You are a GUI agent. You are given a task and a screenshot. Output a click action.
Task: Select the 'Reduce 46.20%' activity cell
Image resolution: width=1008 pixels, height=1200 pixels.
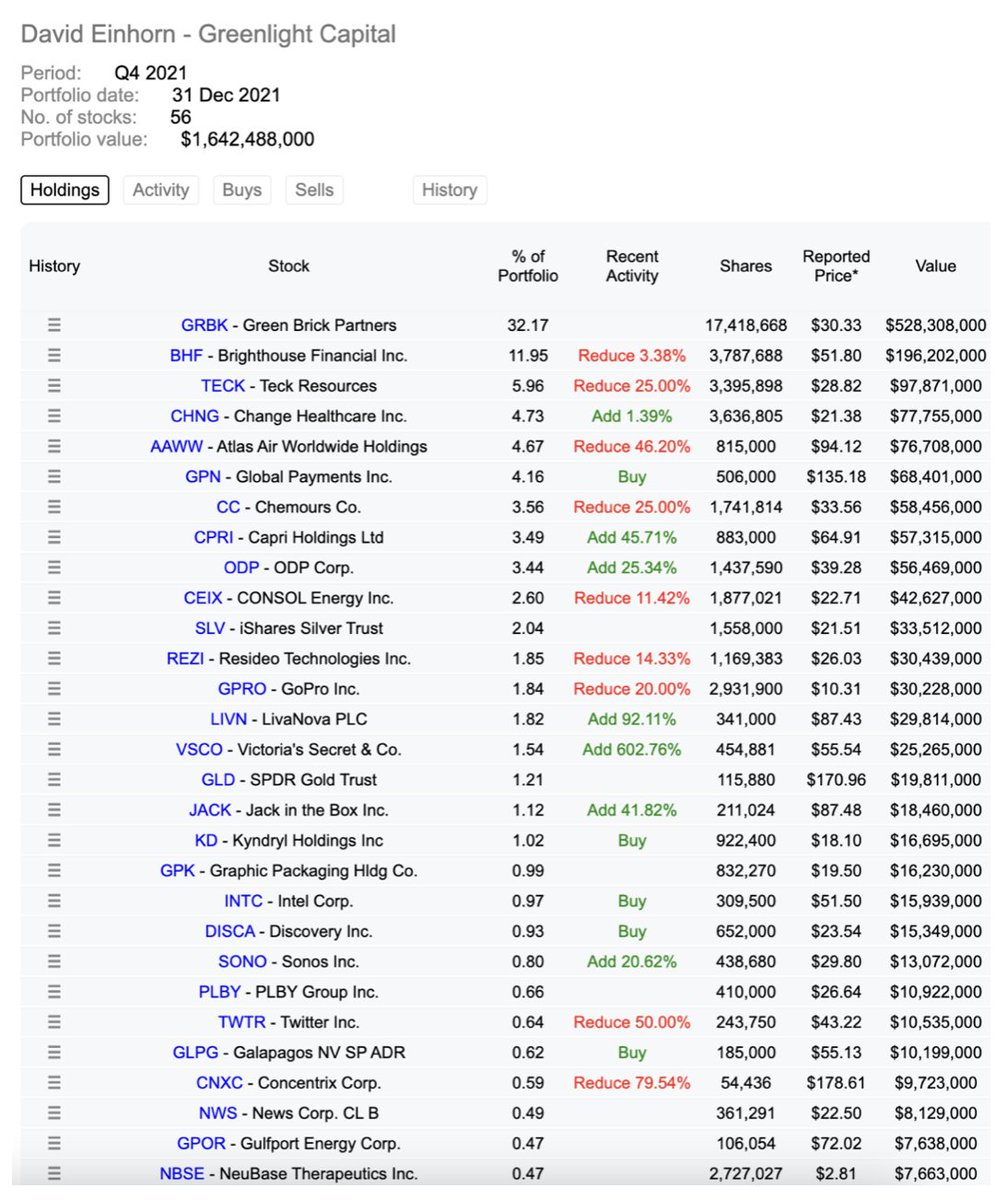632,446
